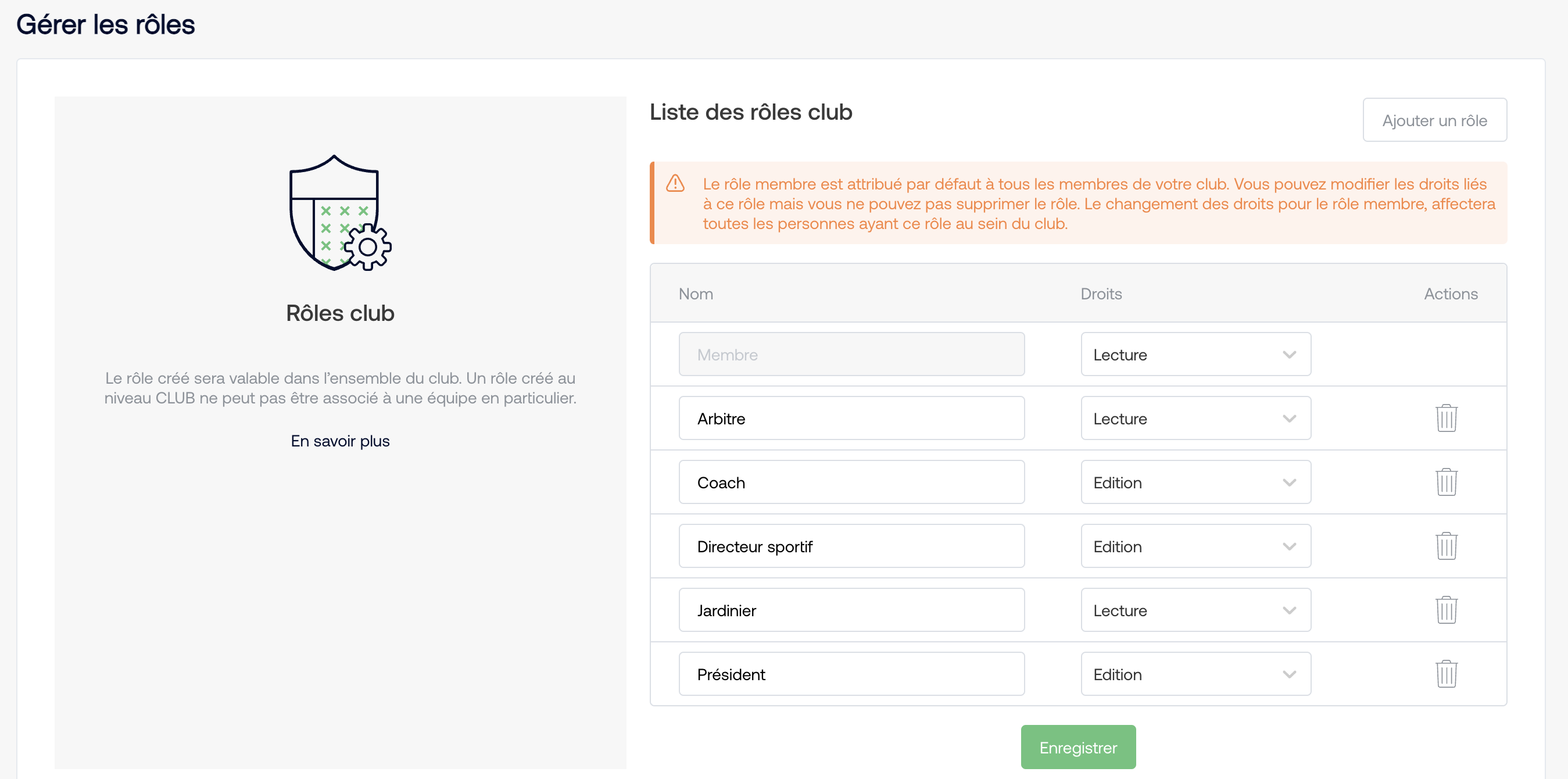Click the Ajouter un rôle button
Image resolution: width=1568 pixels, height=779 pixels.
pos(1435,120)
